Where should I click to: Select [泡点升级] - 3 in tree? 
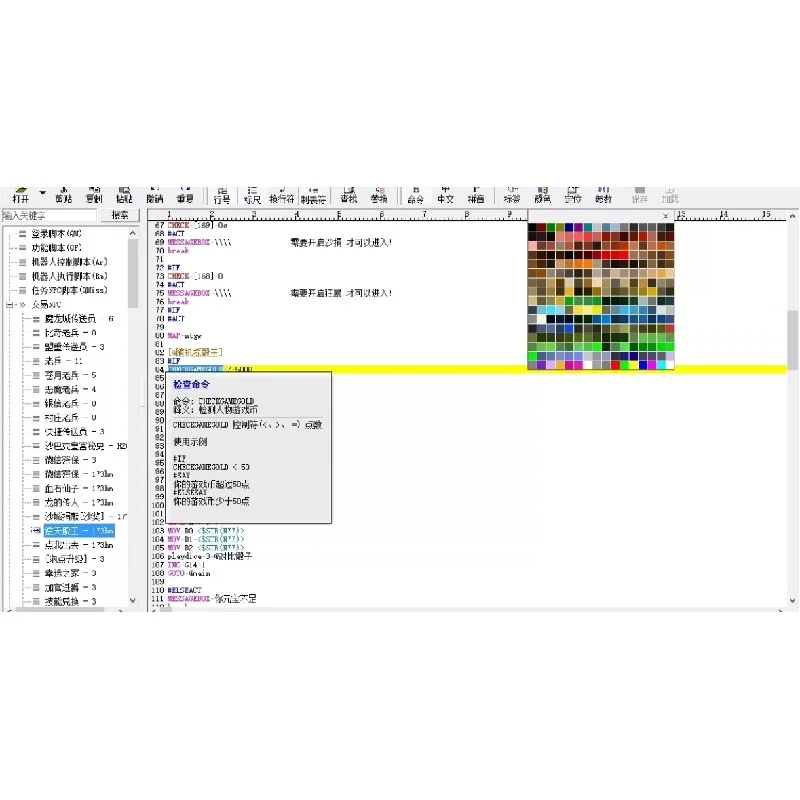coord(74,559)
